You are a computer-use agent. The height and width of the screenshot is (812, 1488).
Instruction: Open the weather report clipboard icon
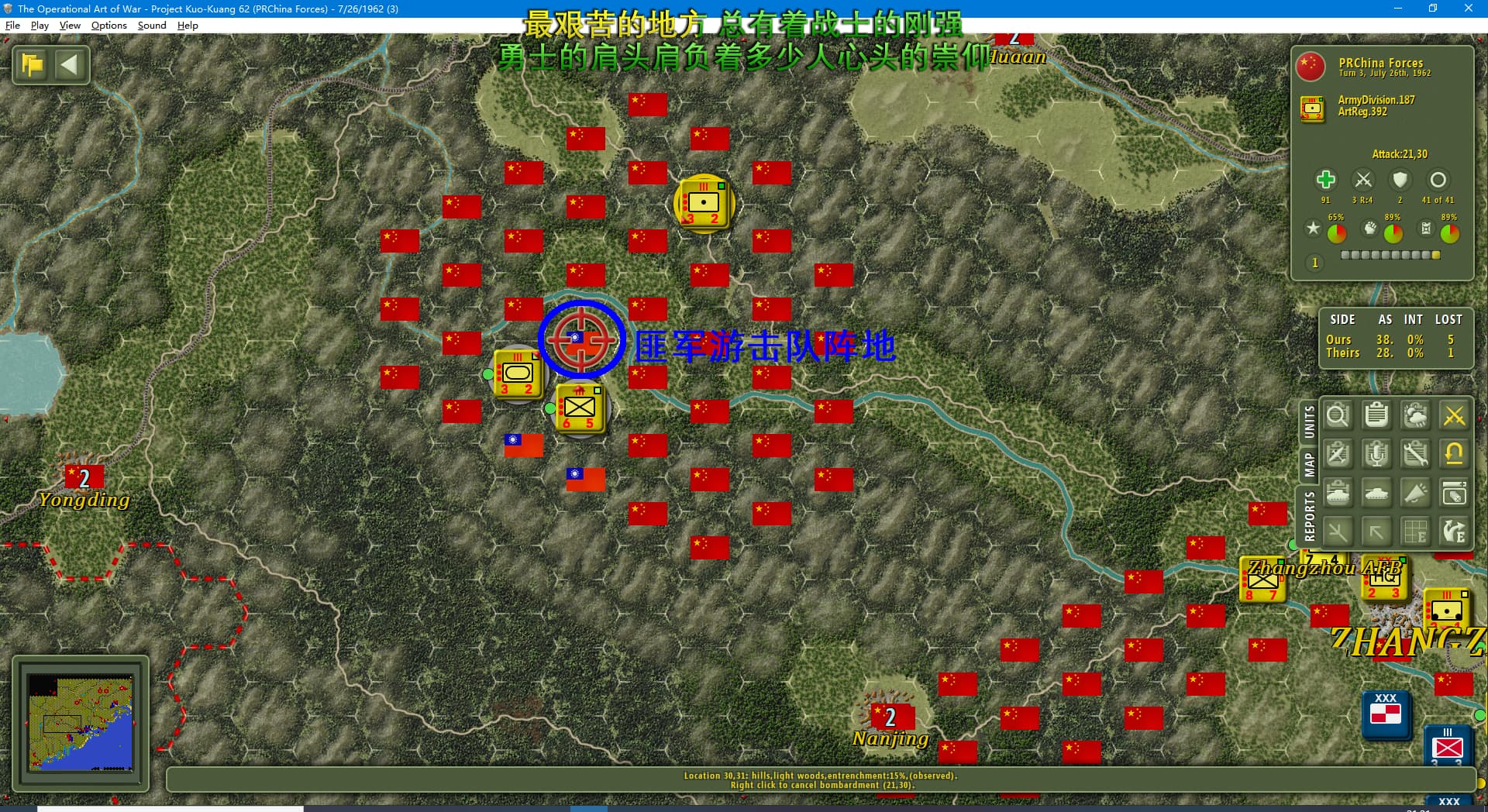[1415, 416]
